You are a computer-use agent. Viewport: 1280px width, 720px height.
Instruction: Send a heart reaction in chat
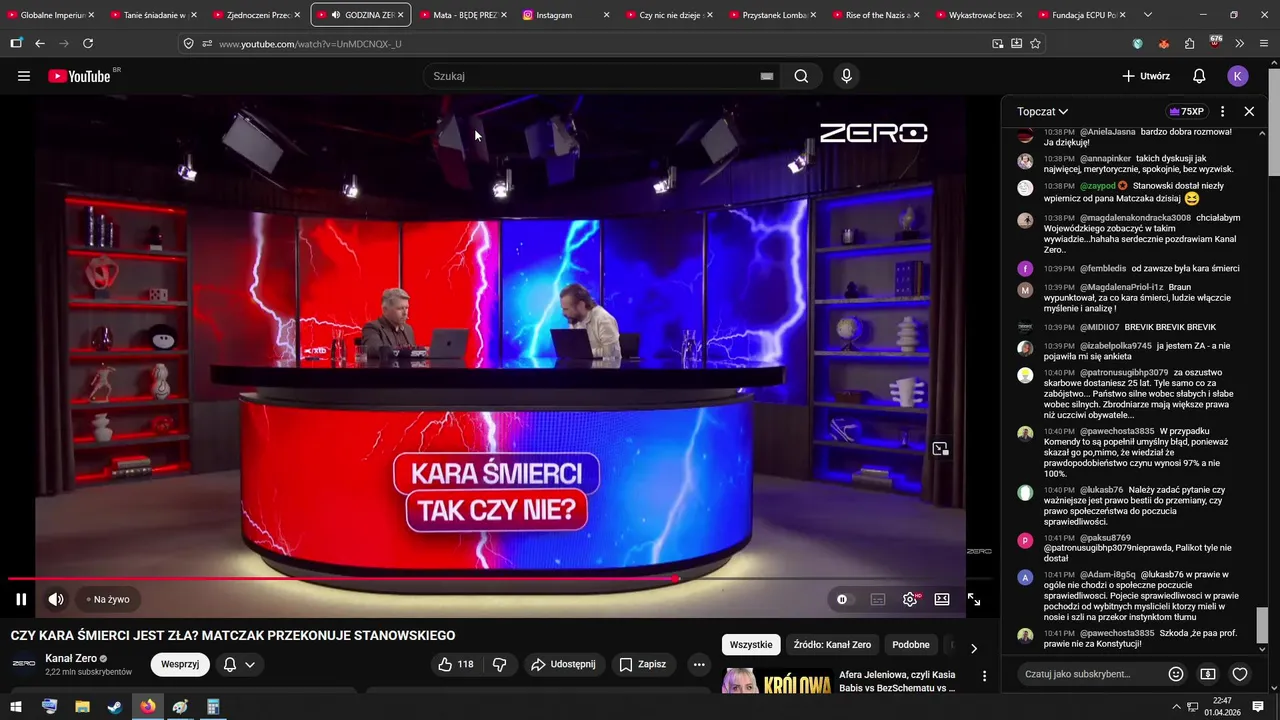tap(1240, 674)
